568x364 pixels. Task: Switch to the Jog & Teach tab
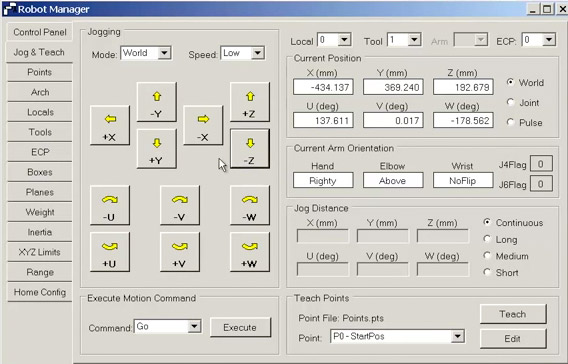pyautogui.click(x=39, y=52)
